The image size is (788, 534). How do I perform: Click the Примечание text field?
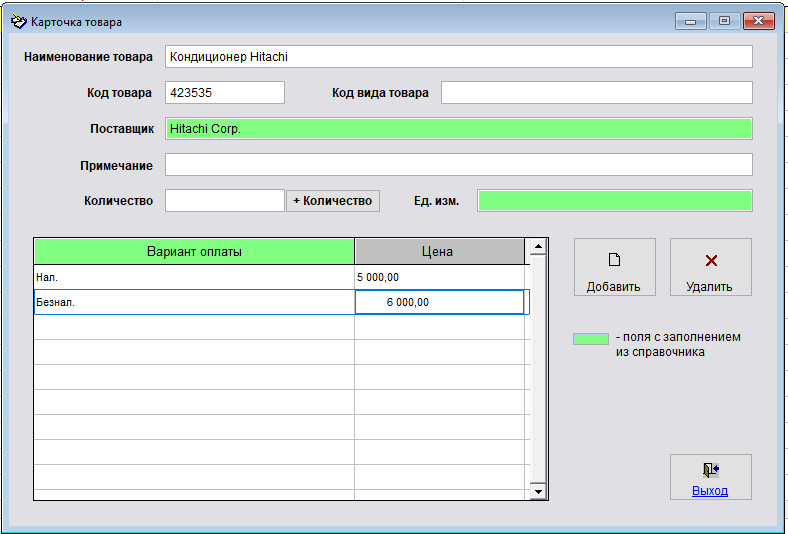tap(458, 165)
